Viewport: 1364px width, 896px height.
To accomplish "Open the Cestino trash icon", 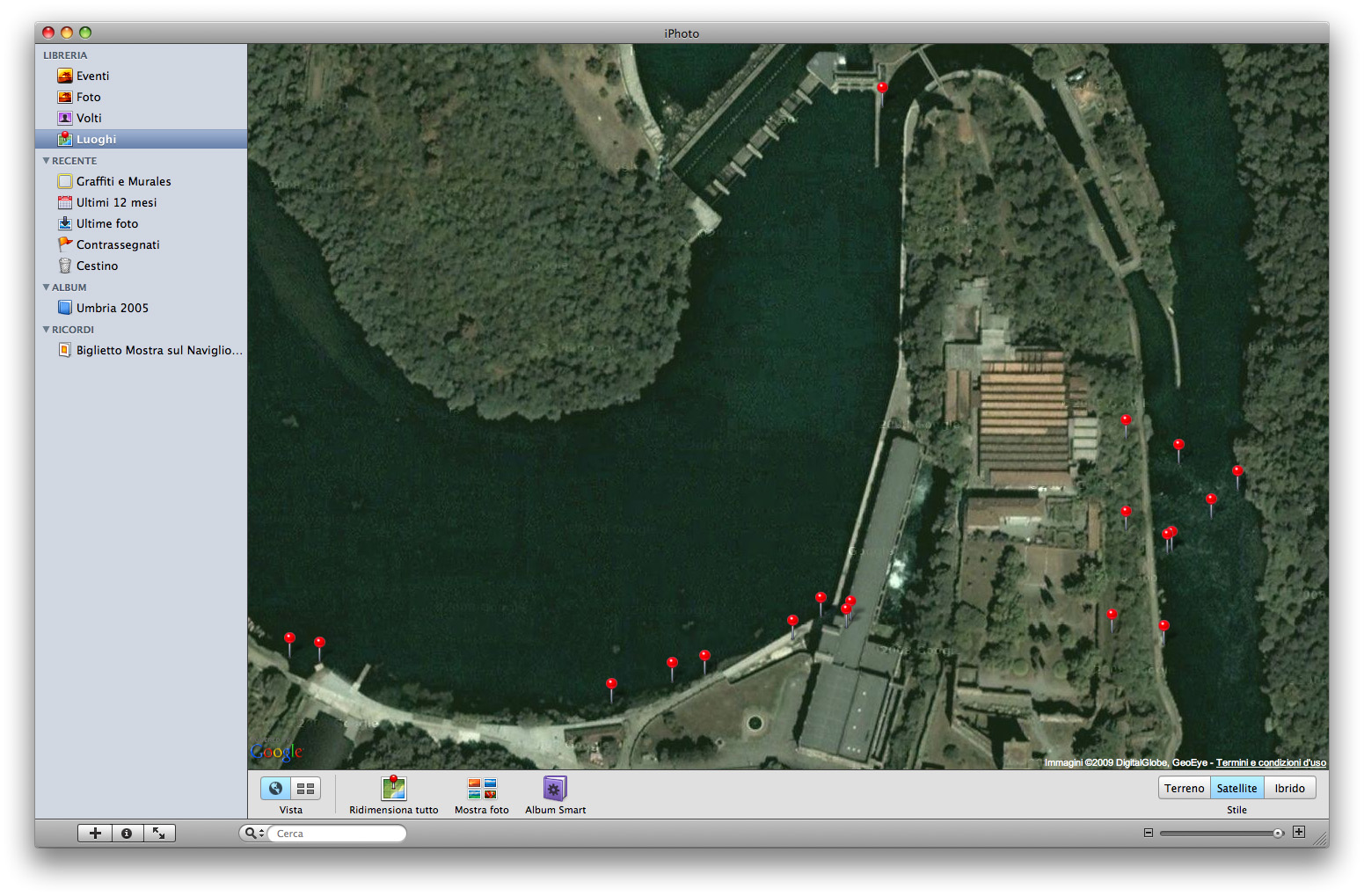I will (65, 266).
